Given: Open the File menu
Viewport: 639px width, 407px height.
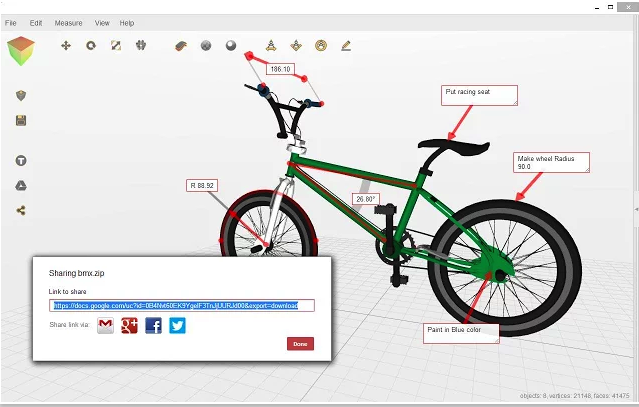Looking at the screenshot, I should pyautogui.click(x=11, y=23).
